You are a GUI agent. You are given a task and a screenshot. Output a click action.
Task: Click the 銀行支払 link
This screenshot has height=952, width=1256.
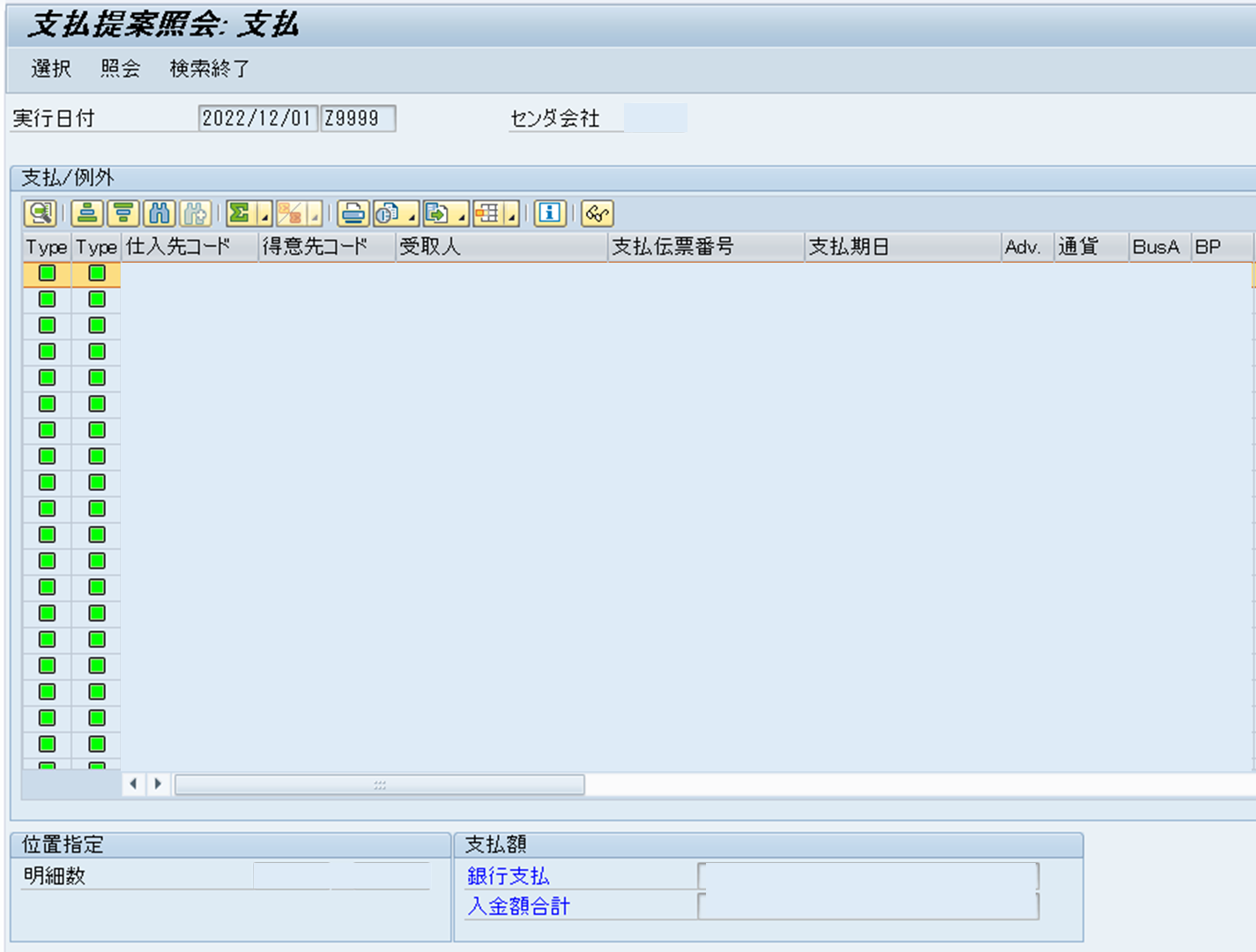click(509, 875)
